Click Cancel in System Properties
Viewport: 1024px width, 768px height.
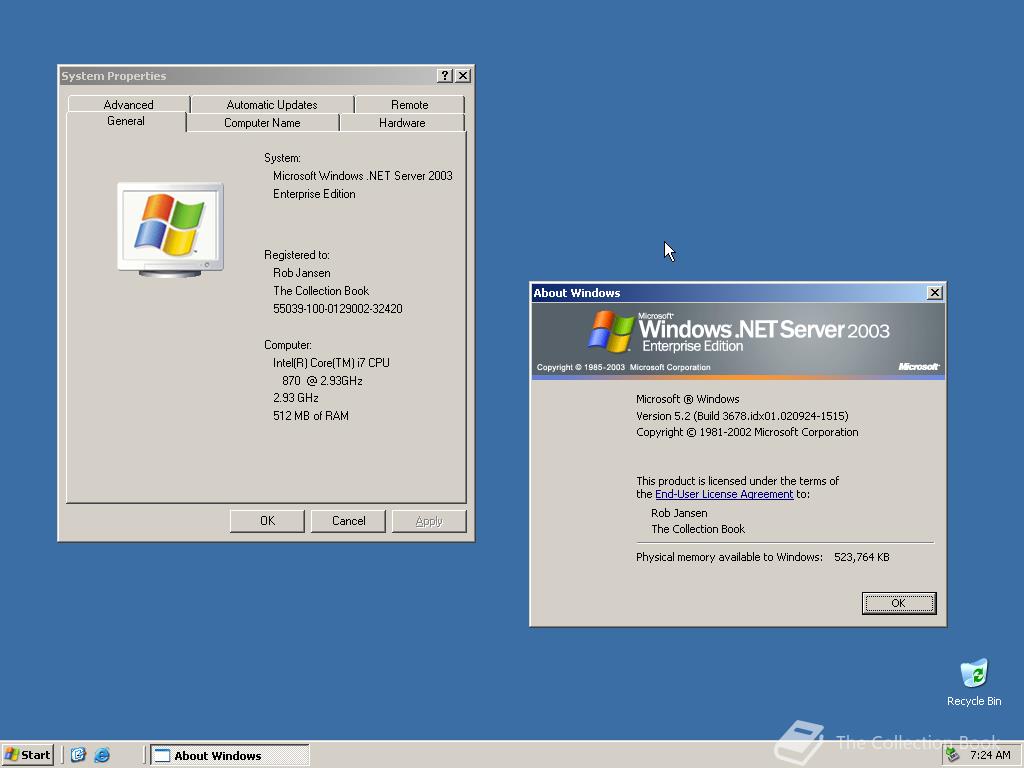pos(348,521)
